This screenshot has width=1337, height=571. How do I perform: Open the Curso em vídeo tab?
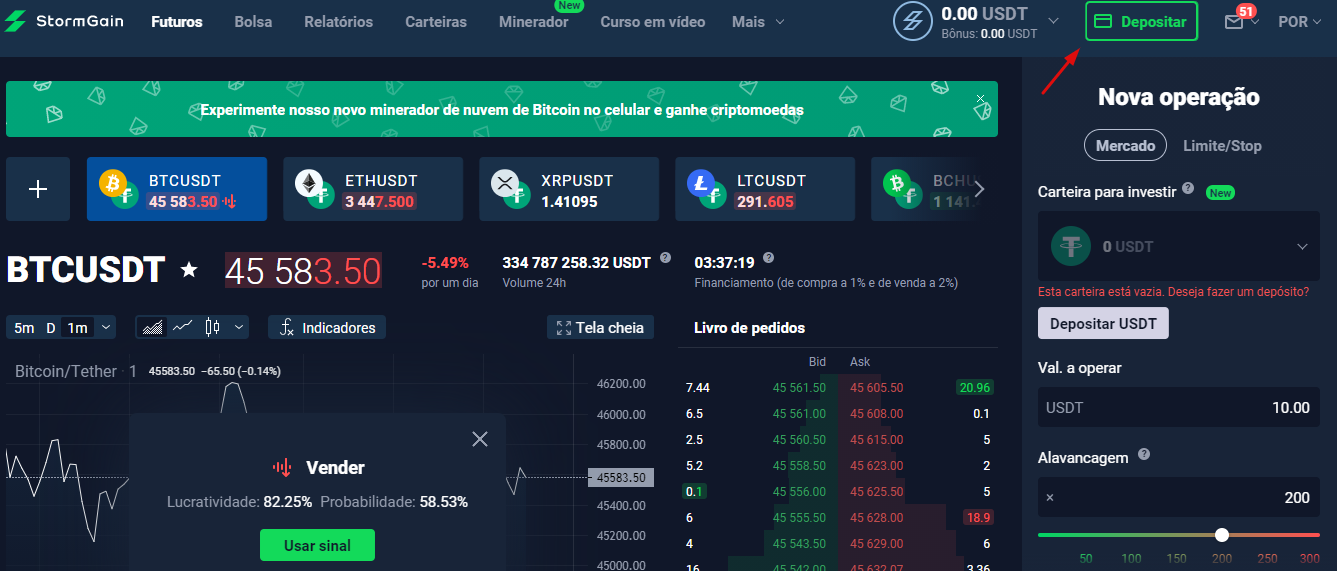[653, 21]
